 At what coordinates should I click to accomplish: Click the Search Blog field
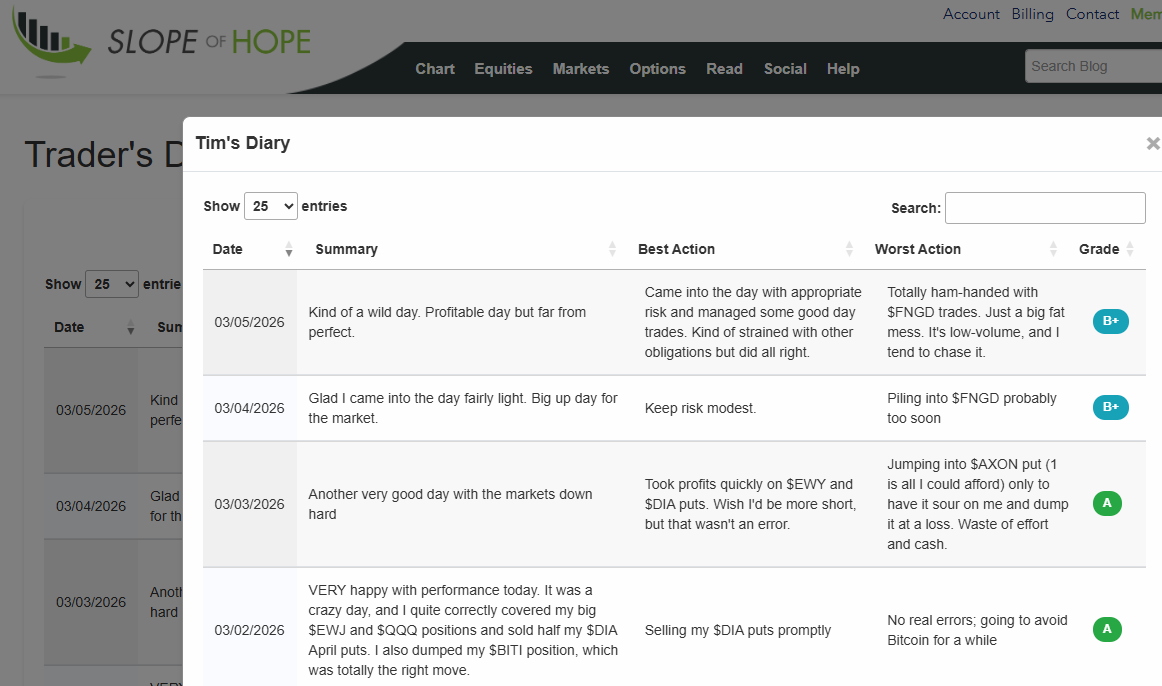click(x=1092, y=66)
